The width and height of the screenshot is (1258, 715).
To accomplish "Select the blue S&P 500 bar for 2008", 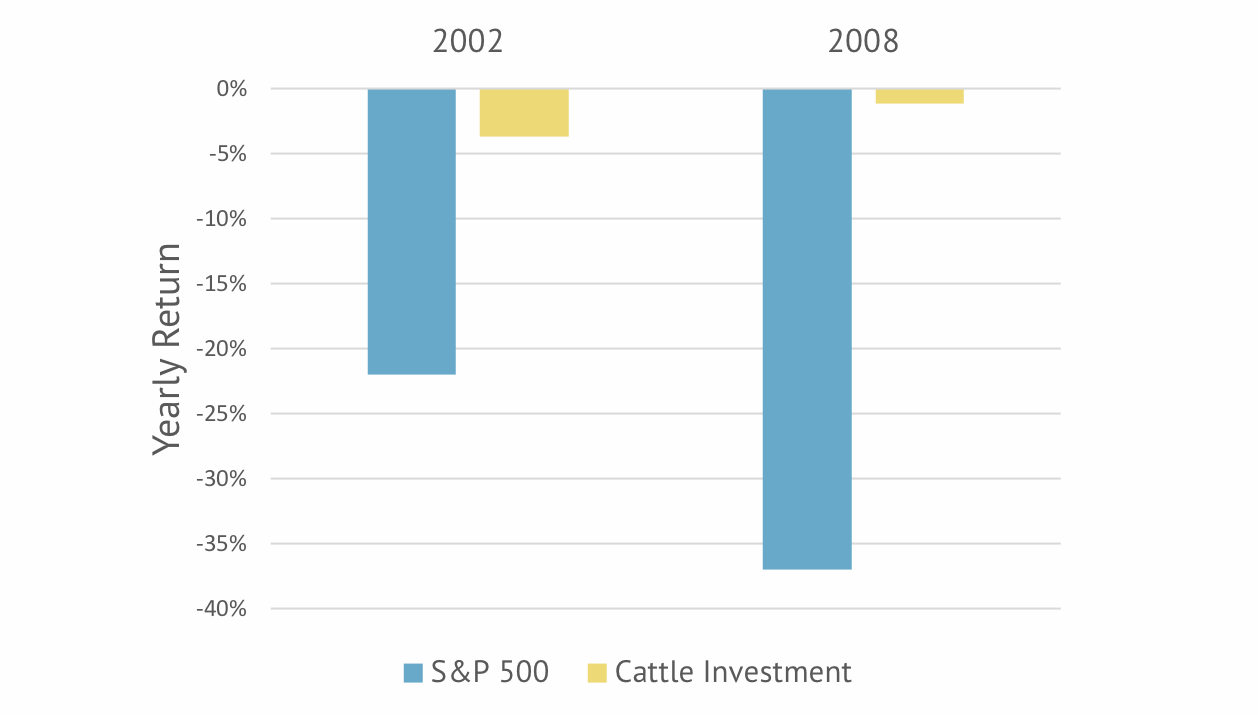I will click(x=807, y=328).
